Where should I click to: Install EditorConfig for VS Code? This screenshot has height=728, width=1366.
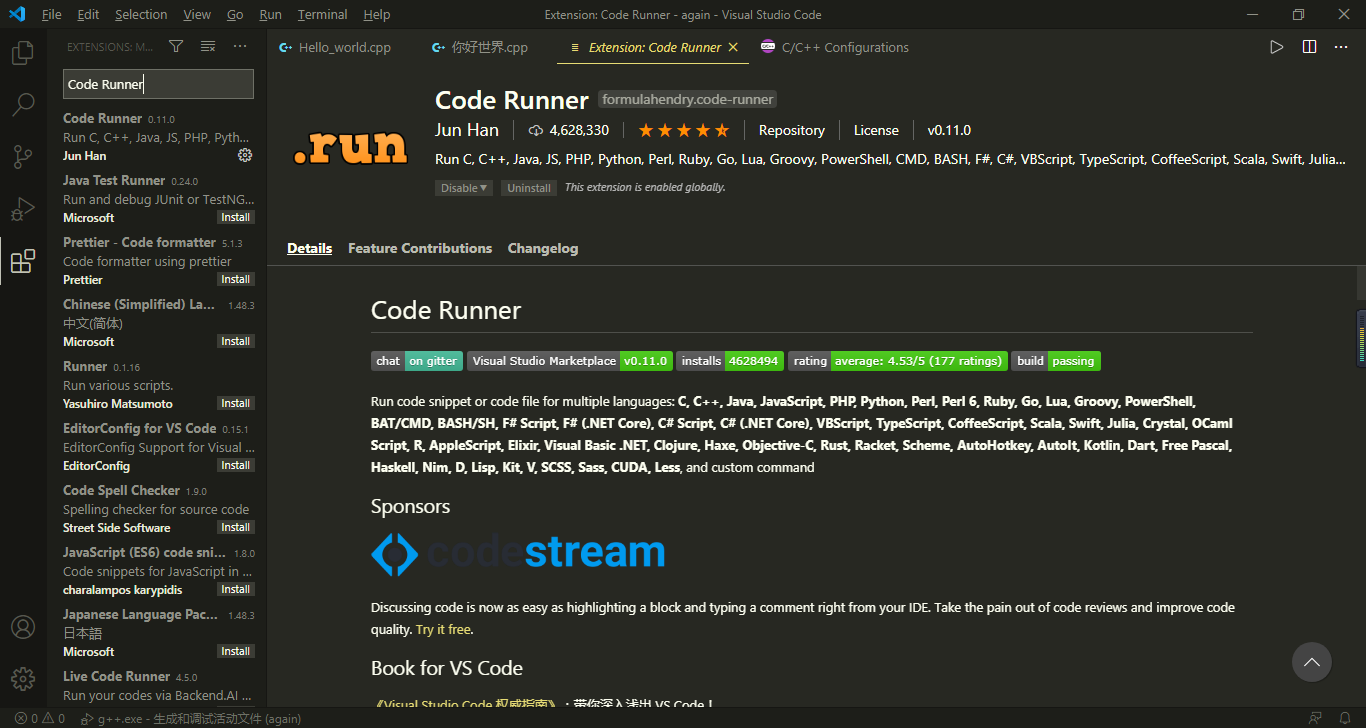coord(236,465)
